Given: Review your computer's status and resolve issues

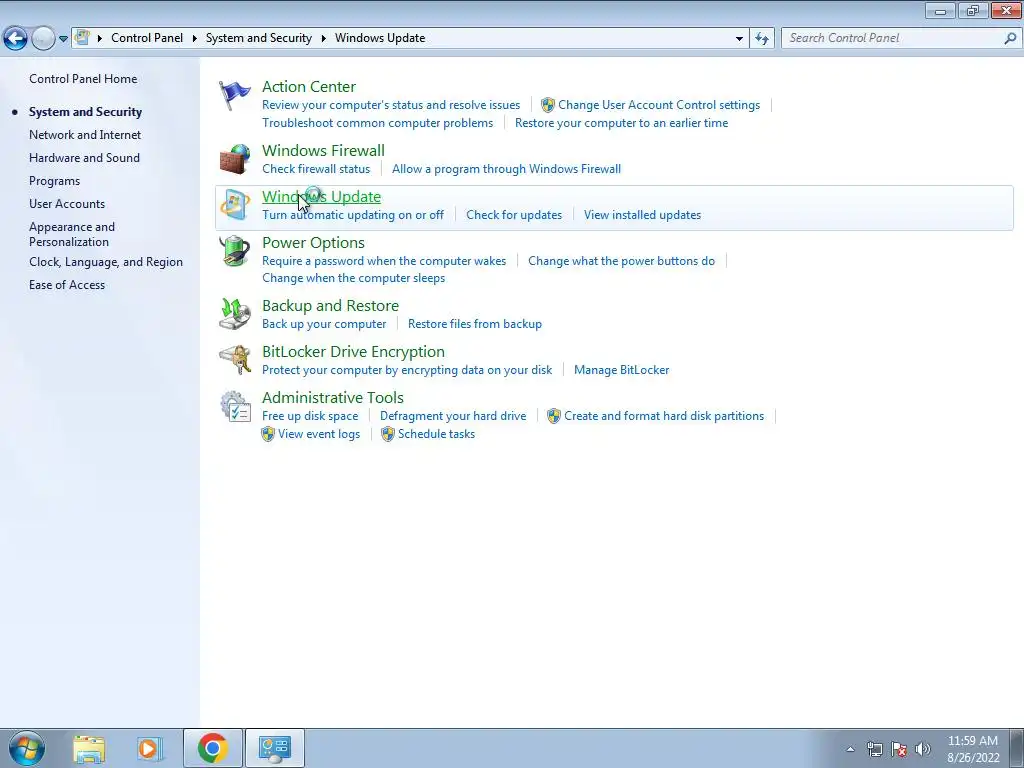Looking at the screenshot, I should point(391,104).
